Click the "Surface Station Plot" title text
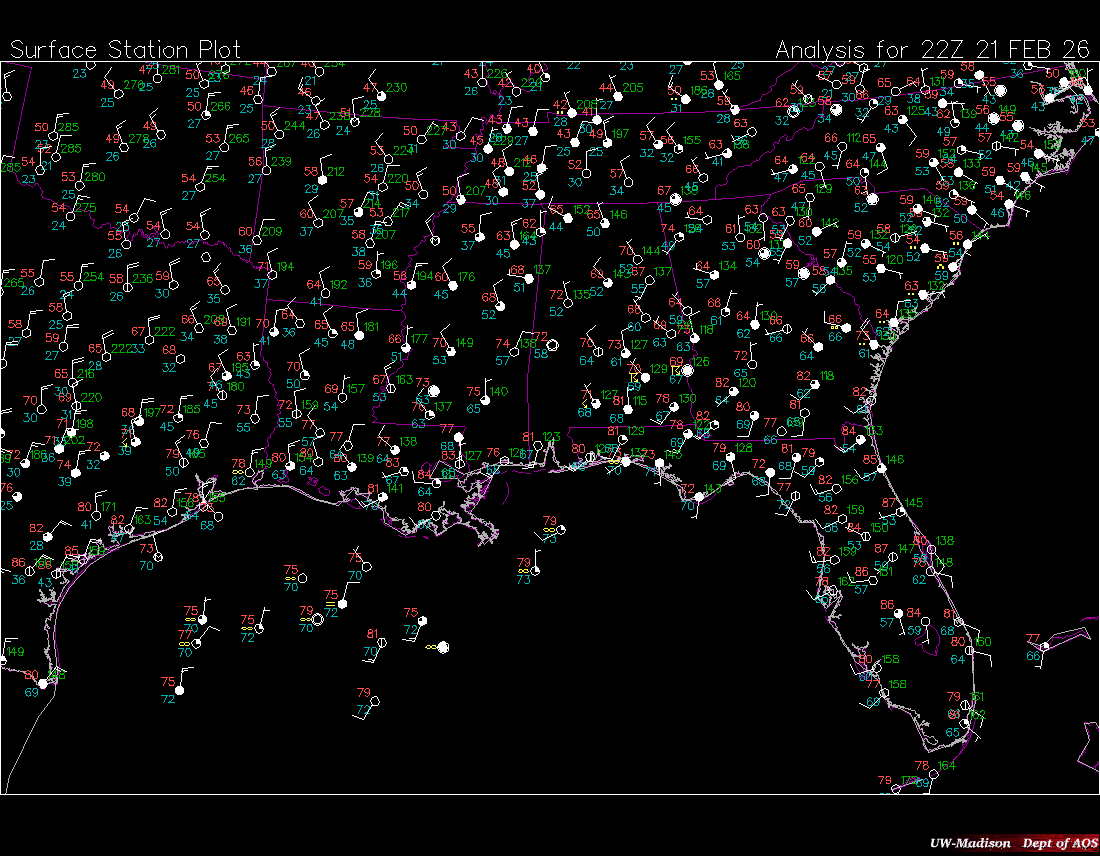 pos(125,50)
